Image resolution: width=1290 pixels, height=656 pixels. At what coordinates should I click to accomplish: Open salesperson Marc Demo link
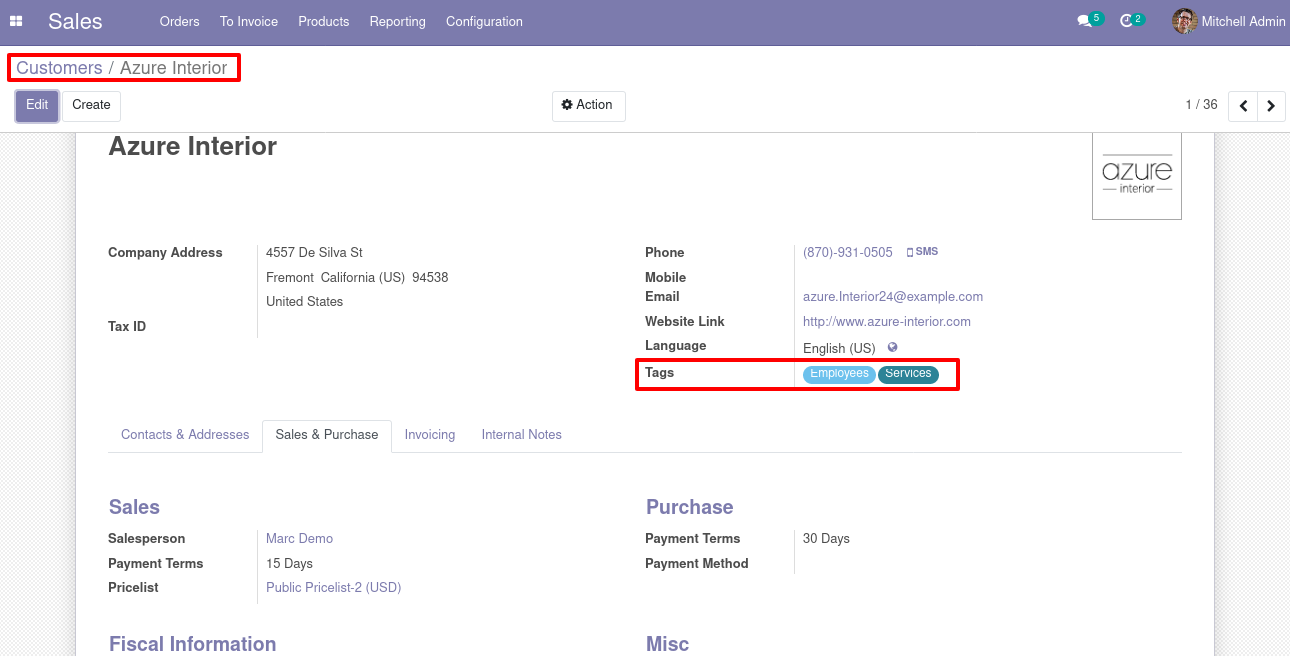click(299, 539)
